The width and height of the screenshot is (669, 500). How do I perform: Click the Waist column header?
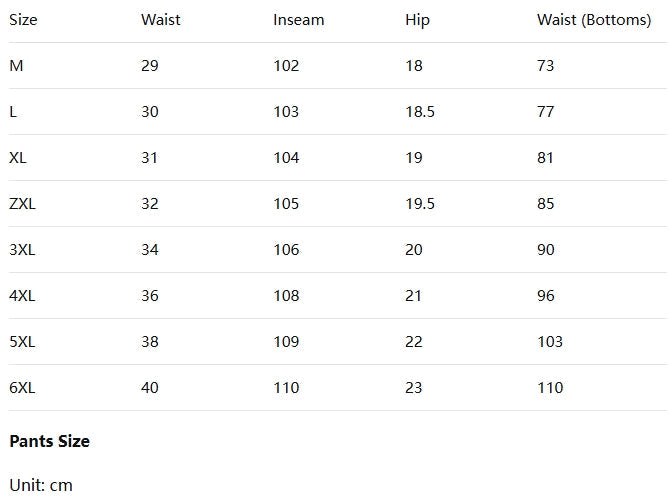coord(160,20)
